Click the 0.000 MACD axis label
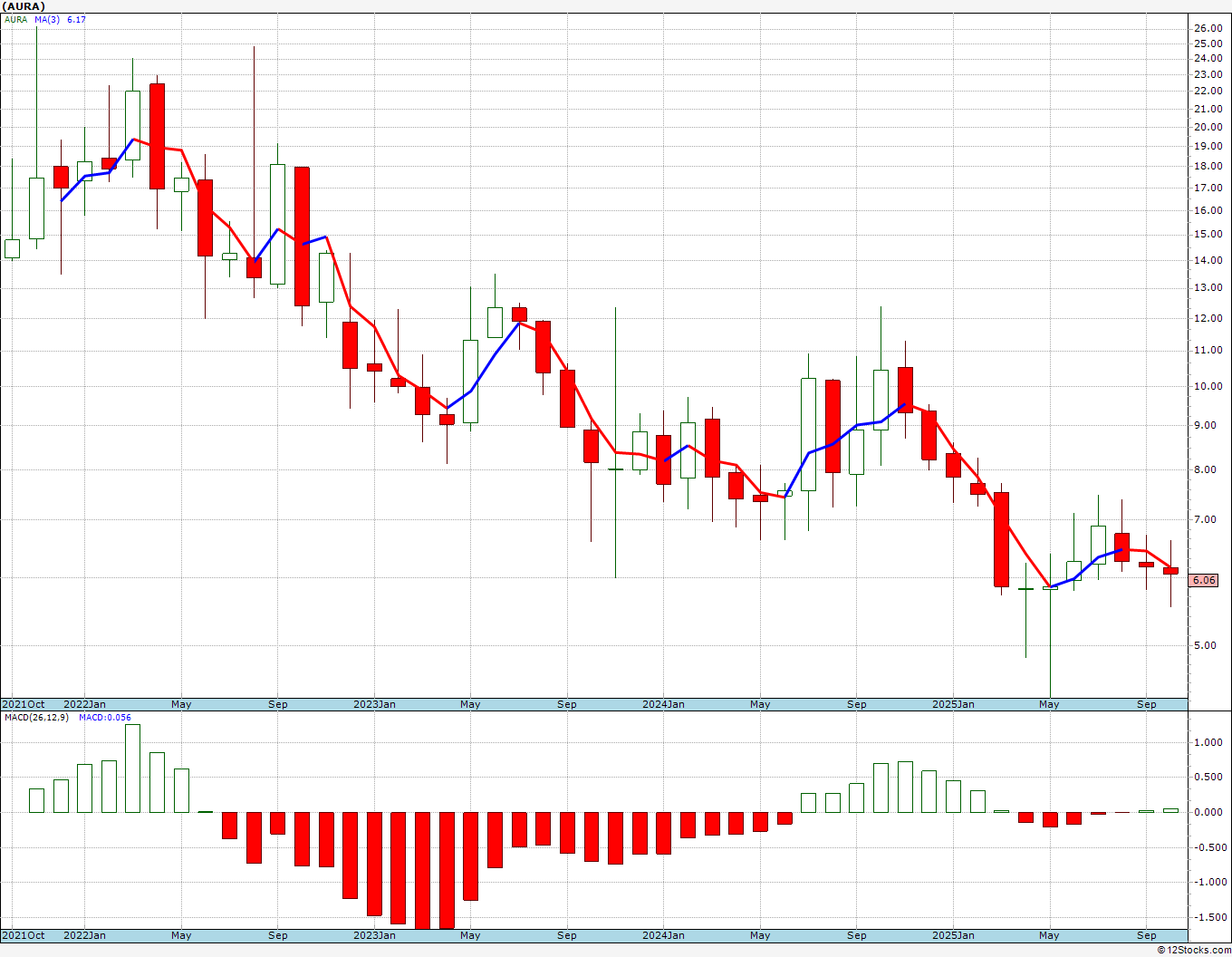Image resolution: width=1232 pixels, height=957 pixels. coord(1209,812)
